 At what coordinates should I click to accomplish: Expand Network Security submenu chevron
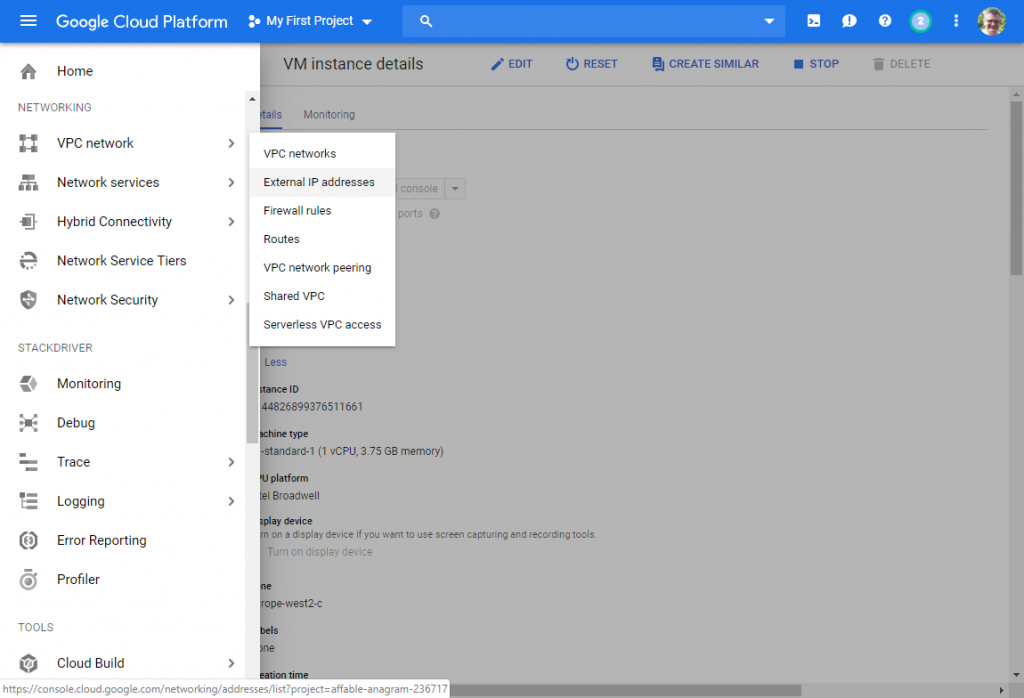click(x=231, y=300)
